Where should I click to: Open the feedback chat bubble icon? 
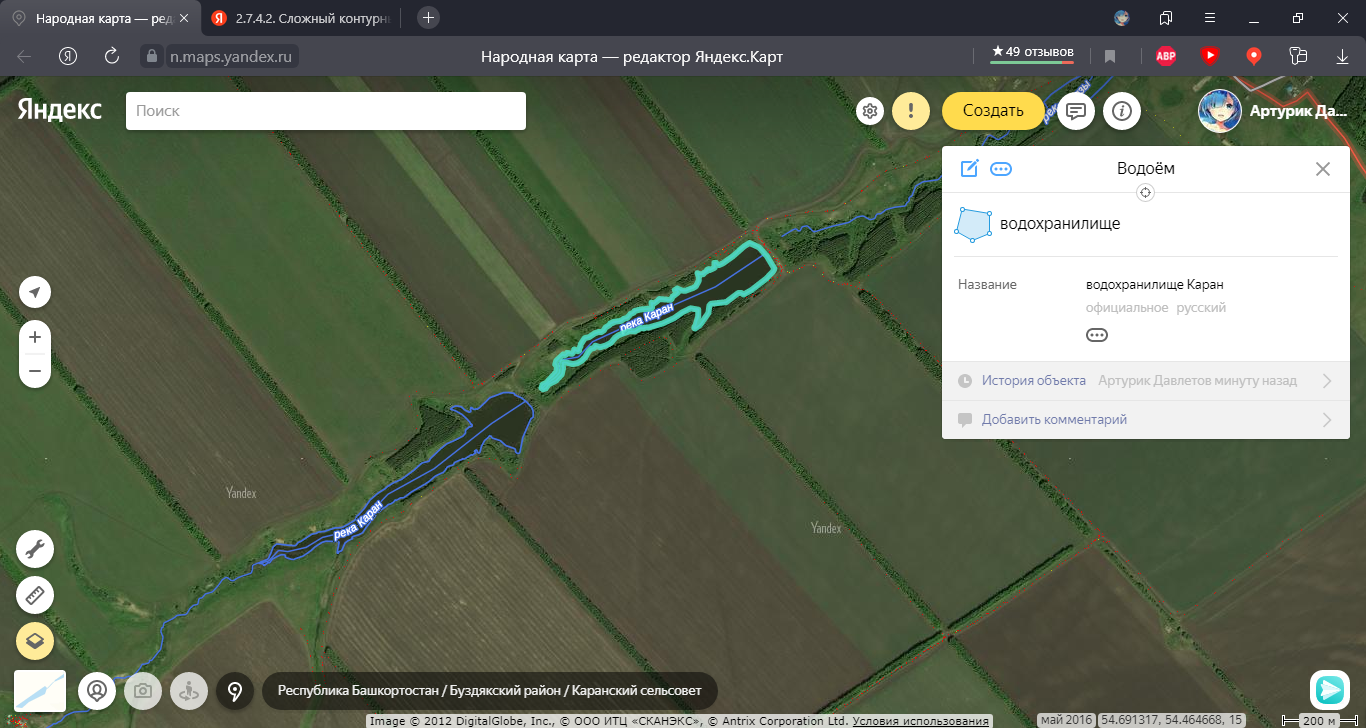click(x=1076, y=111)
